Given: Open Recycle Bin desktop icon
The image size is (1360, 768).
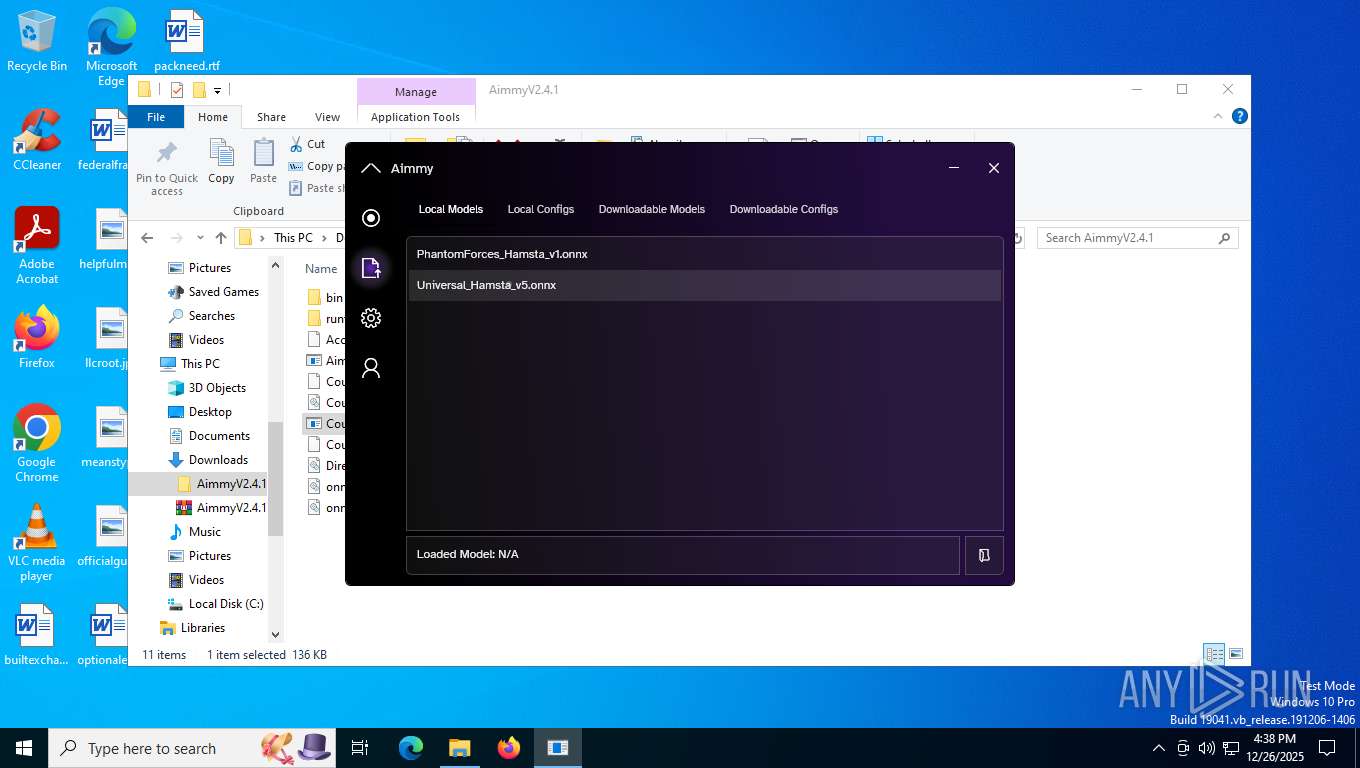Looking at the screenshot, I should [37, 41].
